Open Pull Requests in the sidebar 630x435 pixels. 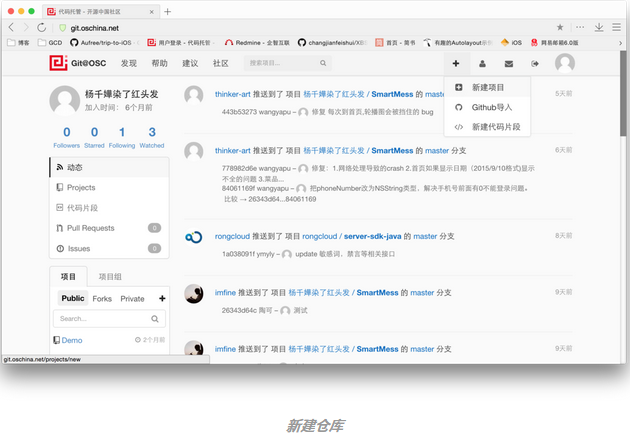(90, 228)
